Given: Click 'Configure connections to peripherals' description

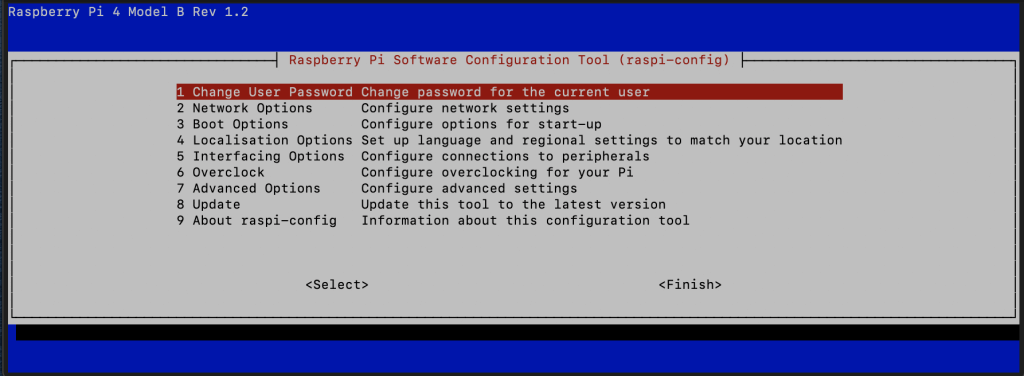Looking at the screenshot, I should pos(505,157).
